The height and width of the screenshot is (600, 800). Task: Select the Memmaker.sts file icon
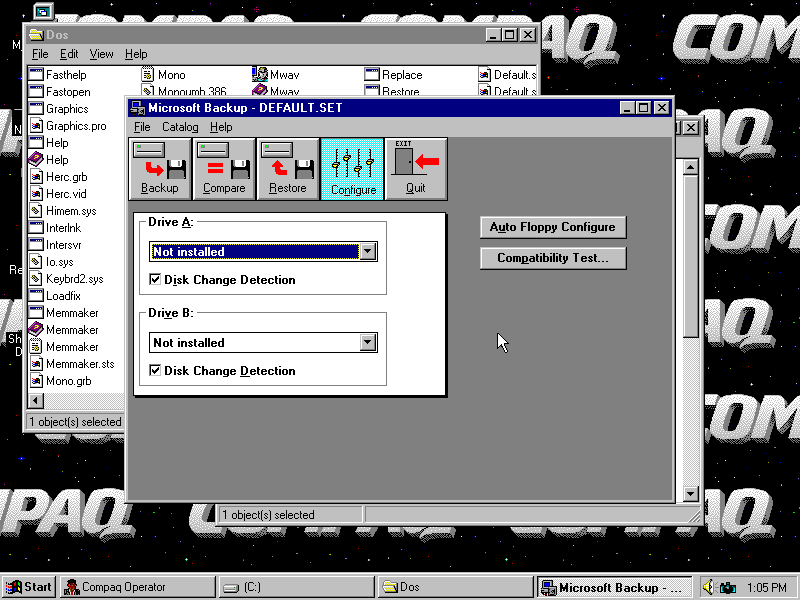[x=36, y=364]
